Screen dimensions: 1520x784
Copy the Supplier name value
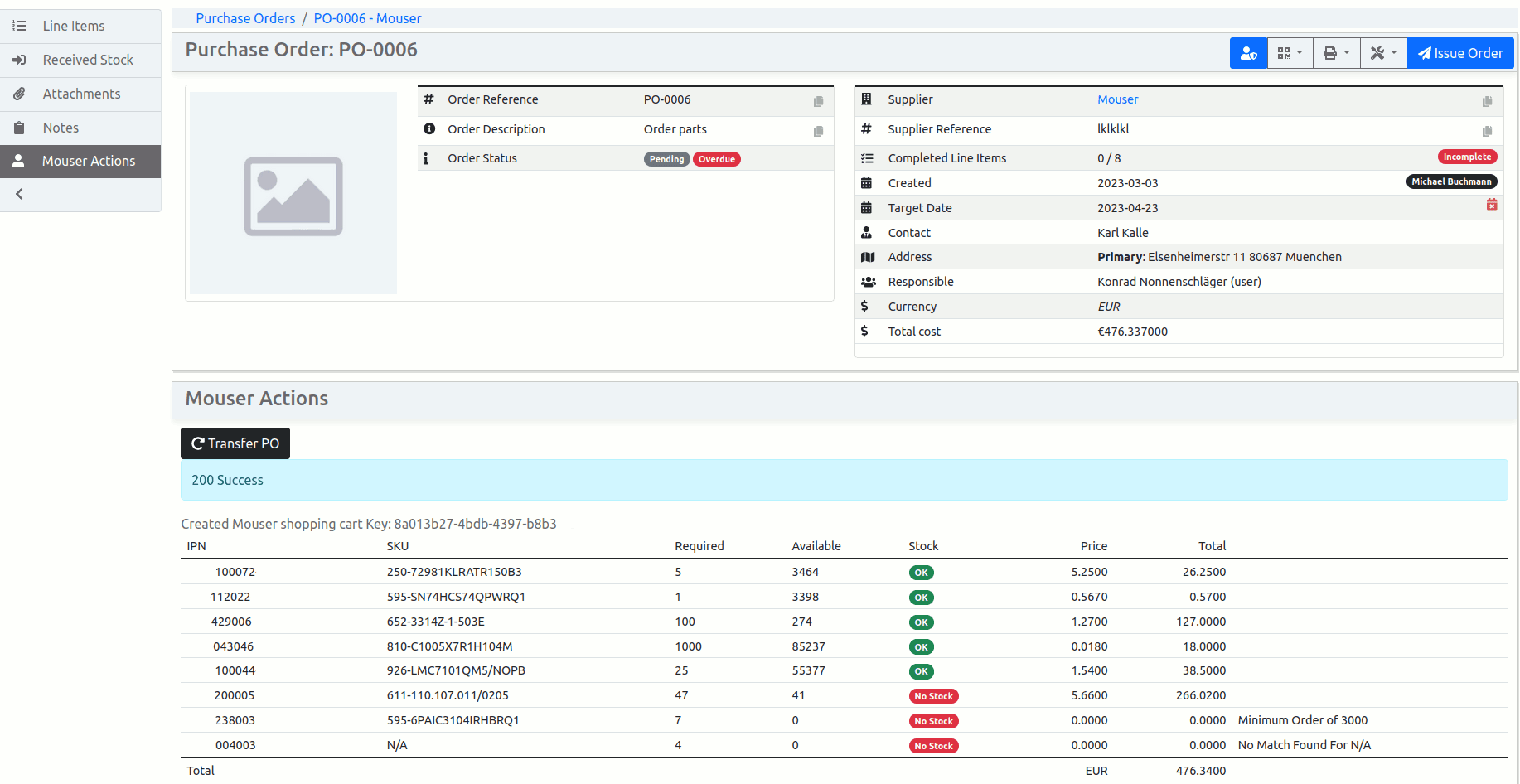pyautogui.click(x=1487, y=101)
